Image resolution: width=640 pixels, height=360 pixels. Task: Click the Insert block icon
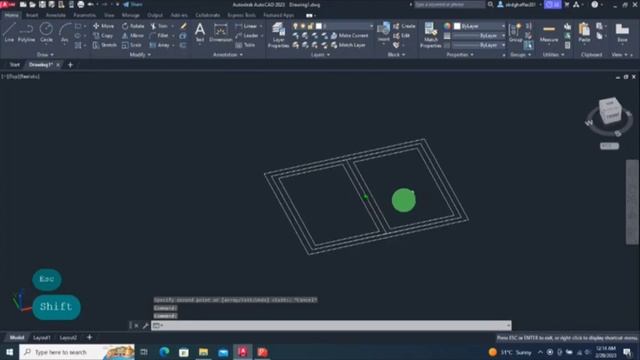383,32
